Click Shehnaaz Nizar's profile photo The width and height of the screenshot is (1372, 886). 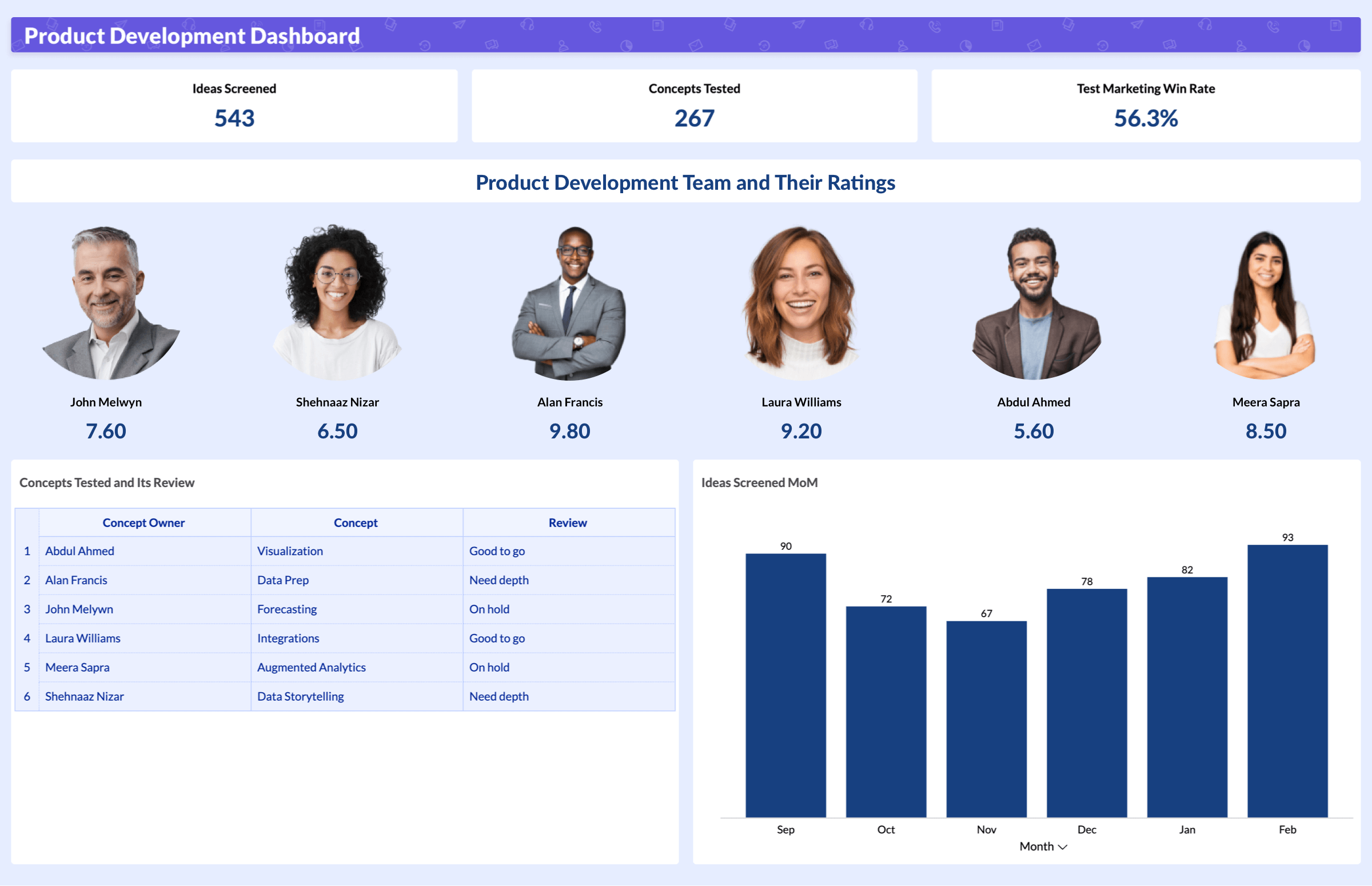[337, 302]
